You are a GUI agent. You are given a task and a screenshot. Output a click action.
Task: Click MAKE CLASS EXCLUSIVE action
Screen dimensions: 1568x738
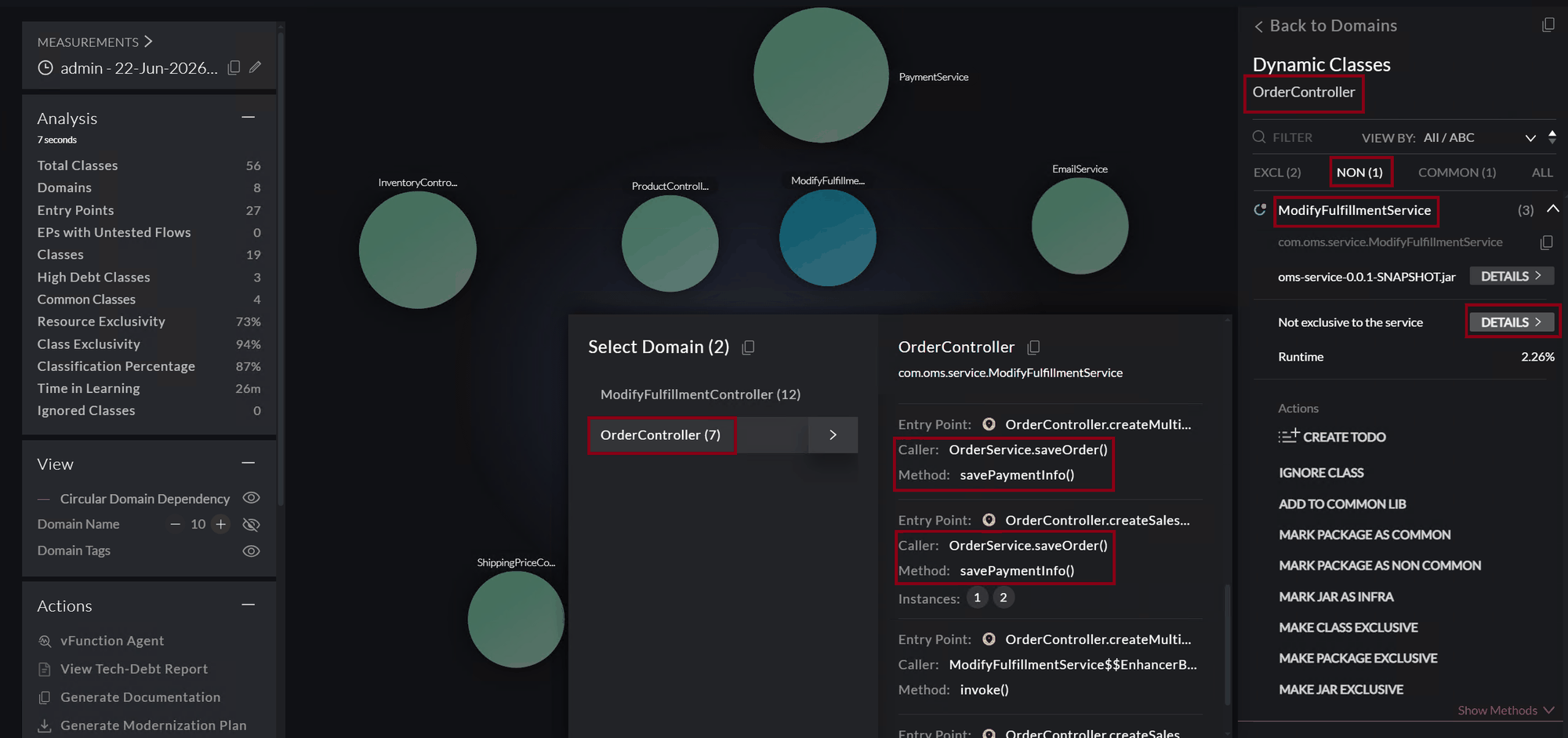1348,627
